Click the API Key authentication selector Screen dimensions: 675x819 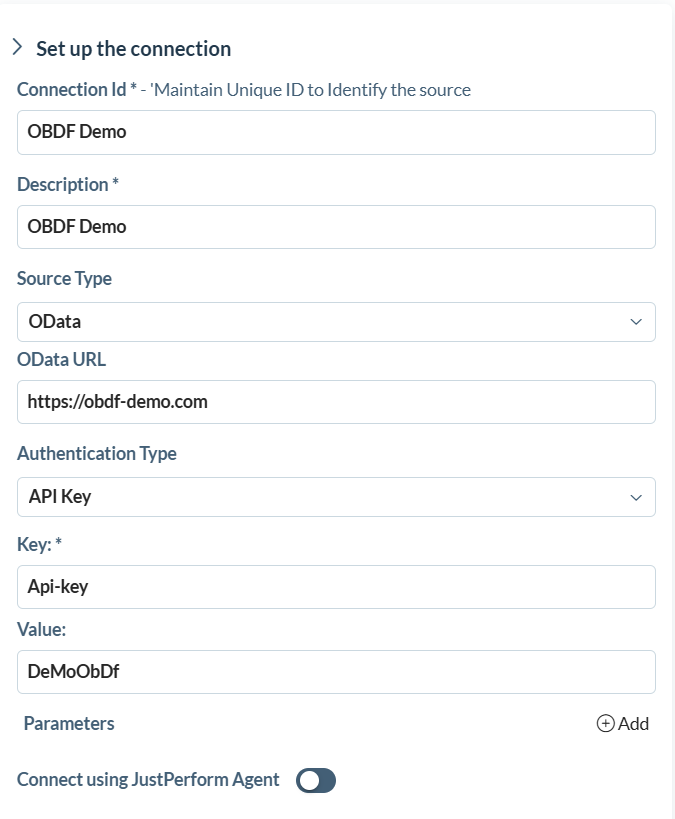[x=335, y=496]
